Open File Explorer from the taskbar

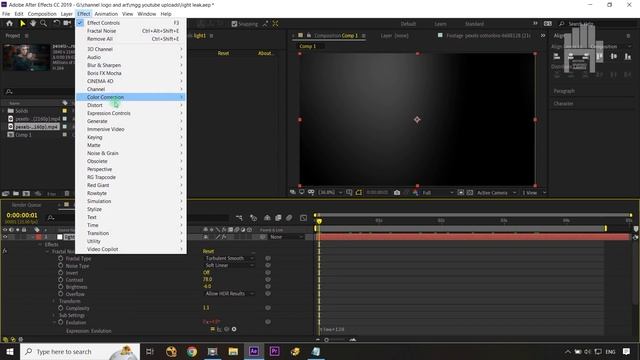click(233, 351)
